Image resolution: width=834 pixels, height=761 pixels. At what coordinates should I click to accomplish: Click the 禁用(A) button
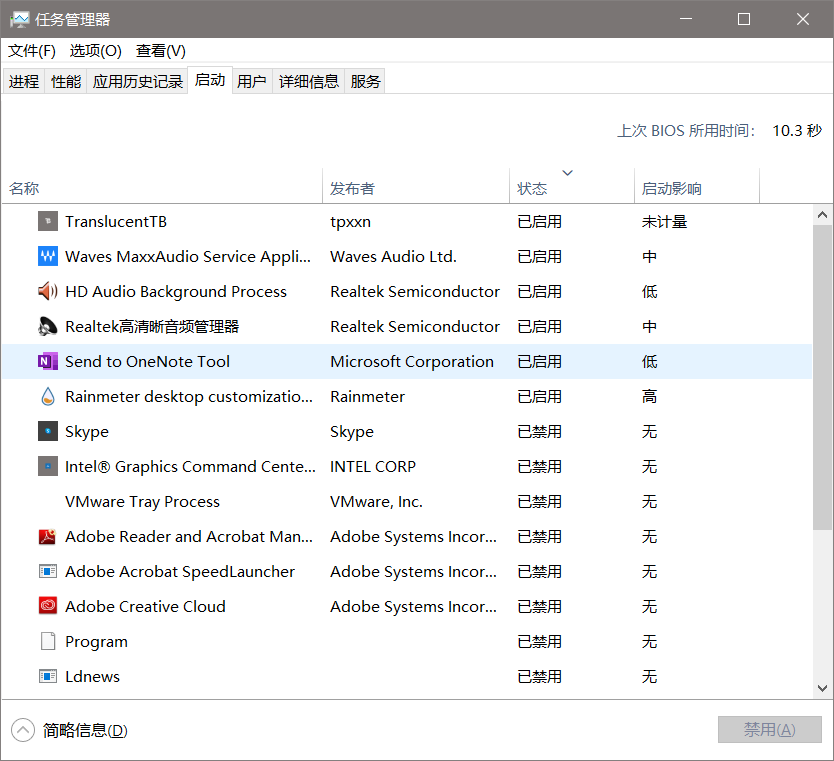(770, 730)
